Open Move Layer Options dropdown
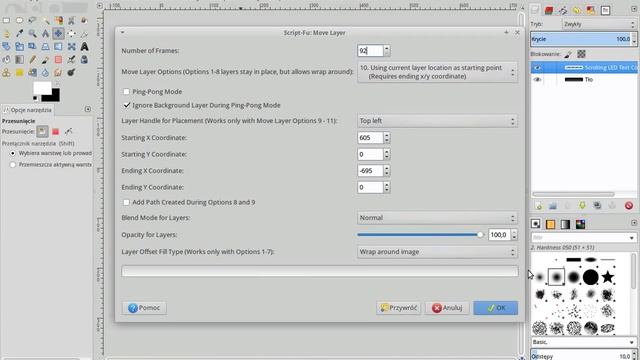Image resolution: width=640 pixels, height=360 pixels. pyautogui.click(x=438, y=72)
